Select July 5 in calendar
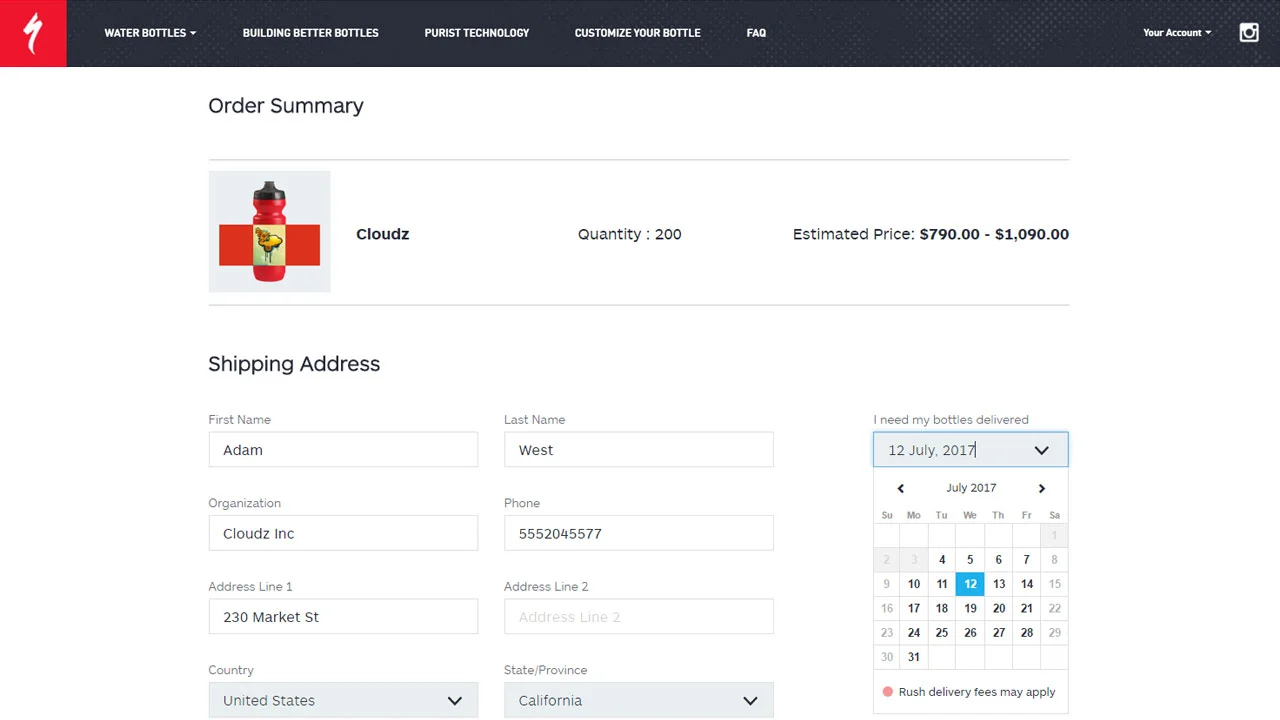The width and height of the screenshot is (1280, 720). (x=970, y=560)
